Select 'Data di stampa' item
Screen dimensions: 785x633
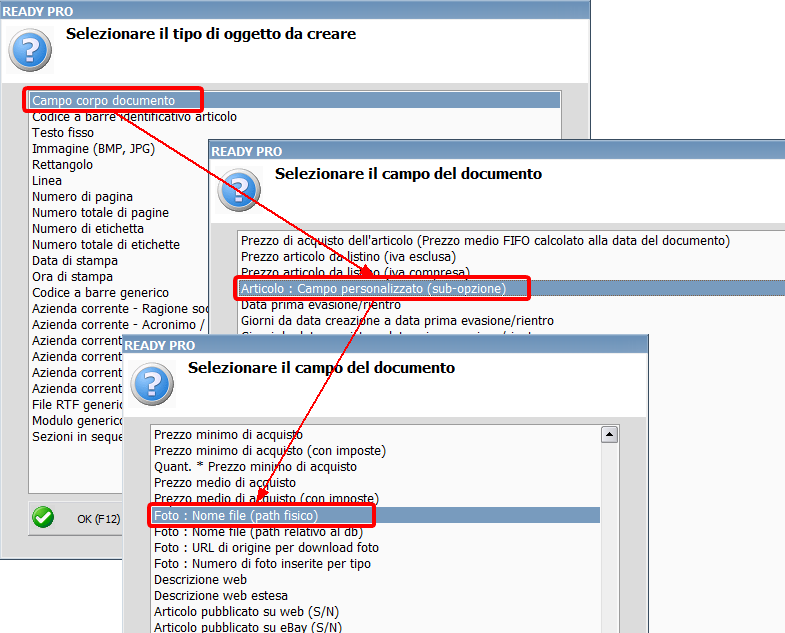(75, 261)
